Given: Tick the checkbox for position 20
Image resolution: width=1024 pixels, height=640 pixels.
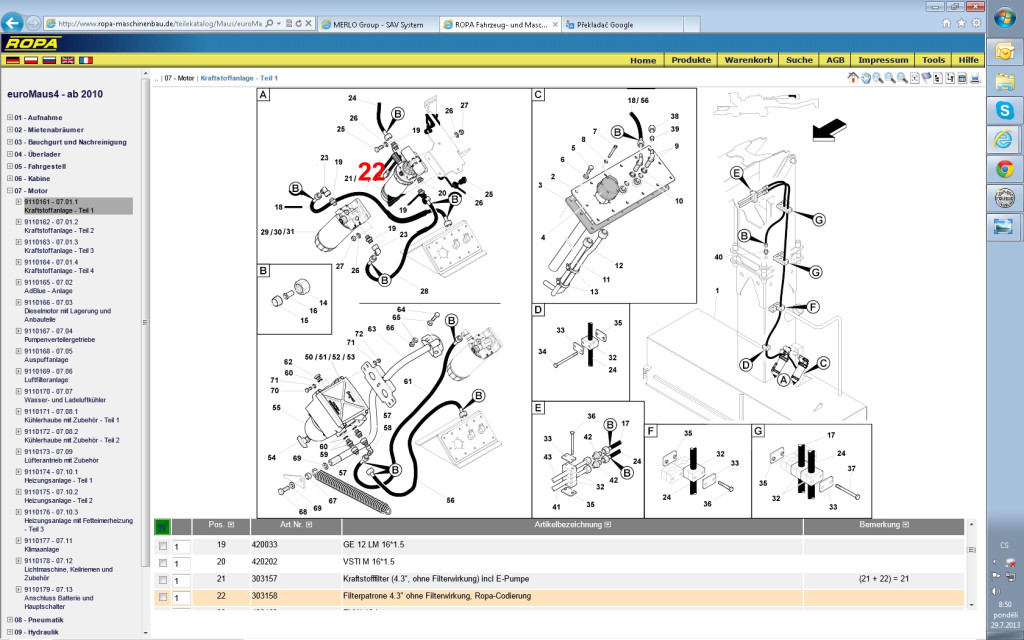Looking at the screenshot, I should [163, 562].
